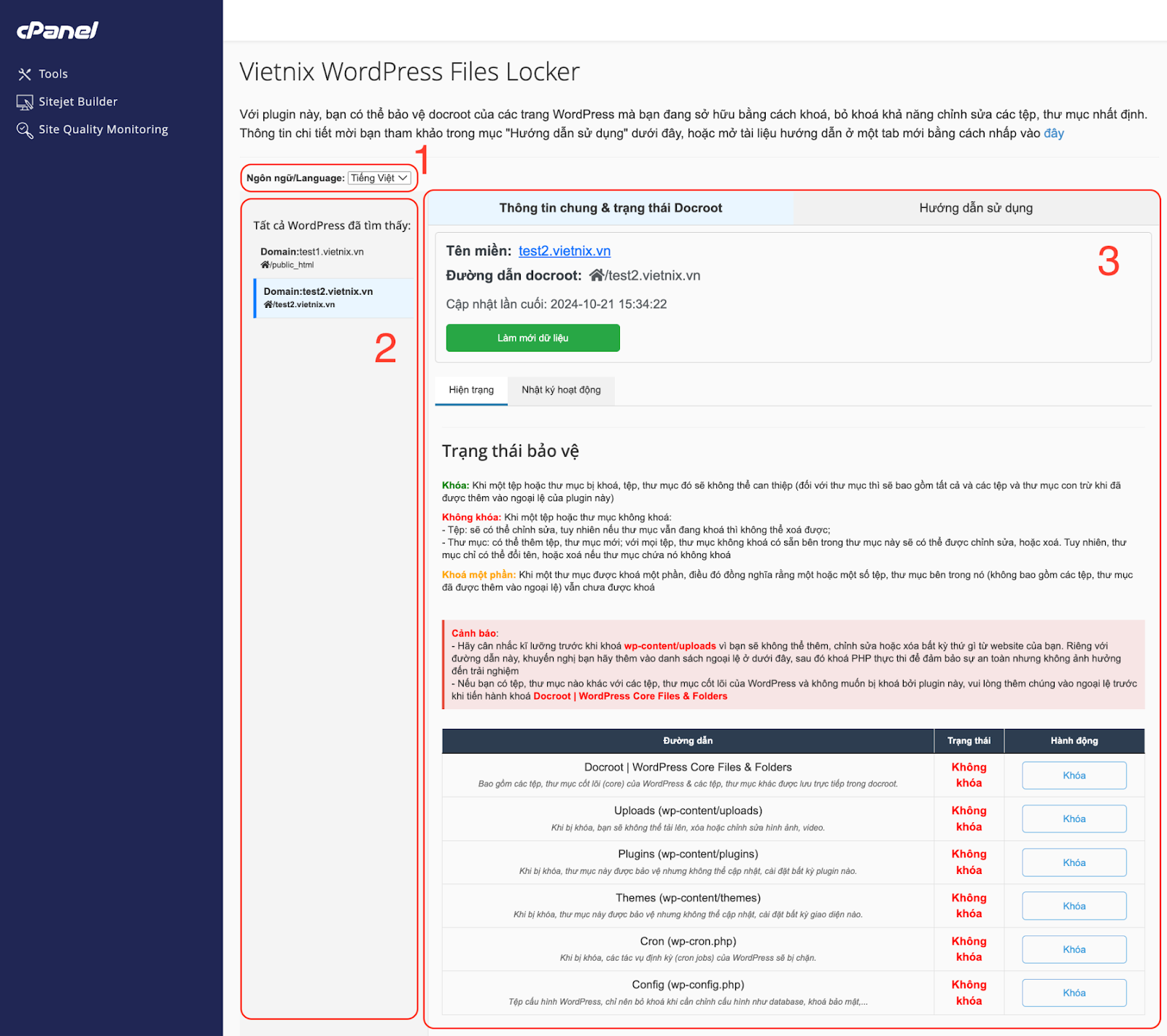This screenshot has width=1167, height=1036.
Task: Open the Tools wrench icon
Action: pyautogui.click(x=25, y=74)
